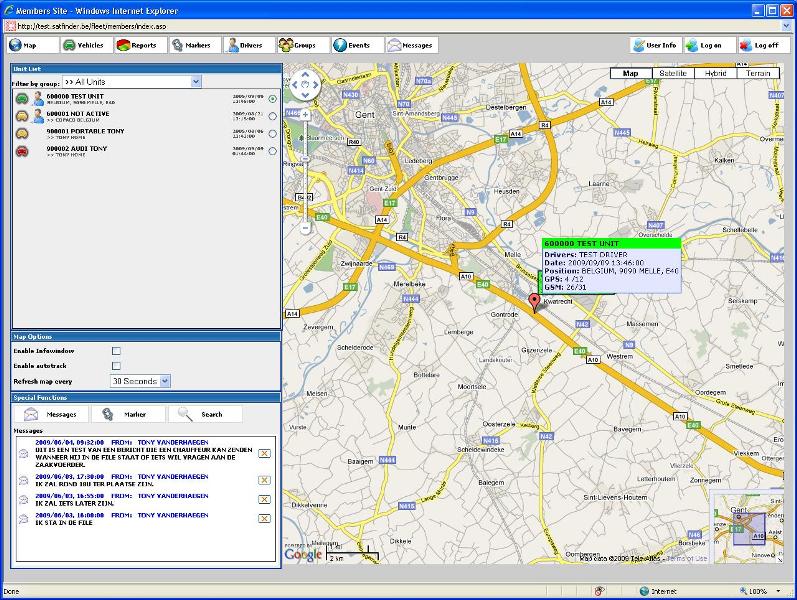
Task: Delete the 09:32:00 message with X icon
Action: (x=264, y=453)
